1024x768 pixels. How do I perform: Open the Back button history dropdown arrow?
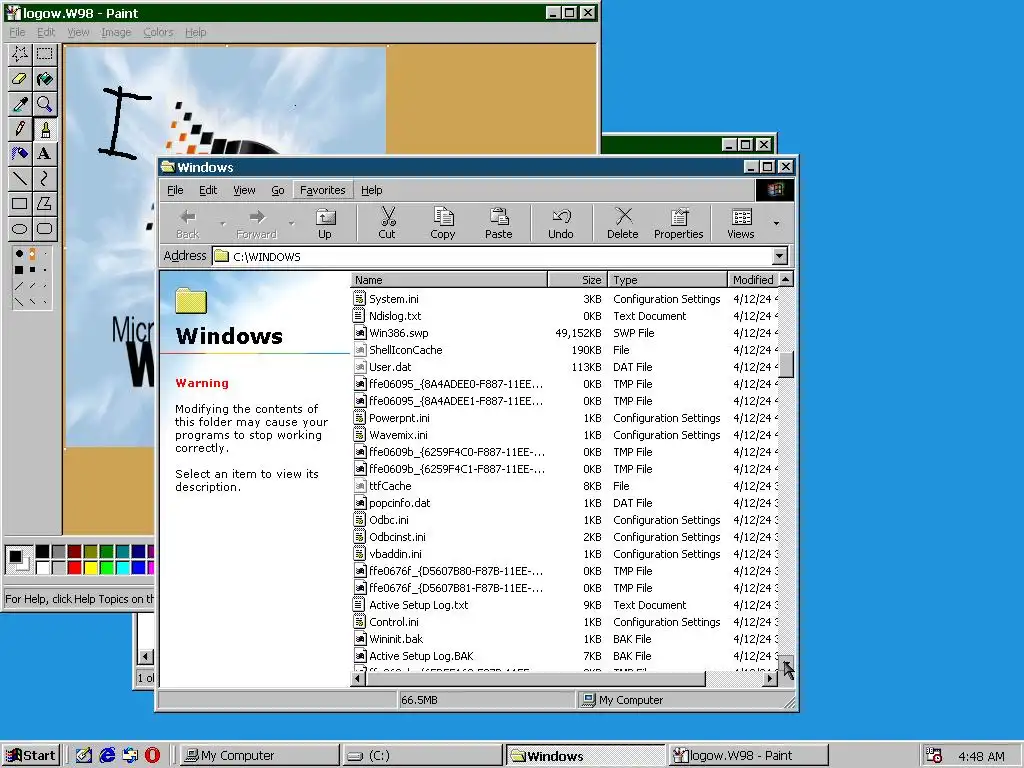(x=223, y=223)
